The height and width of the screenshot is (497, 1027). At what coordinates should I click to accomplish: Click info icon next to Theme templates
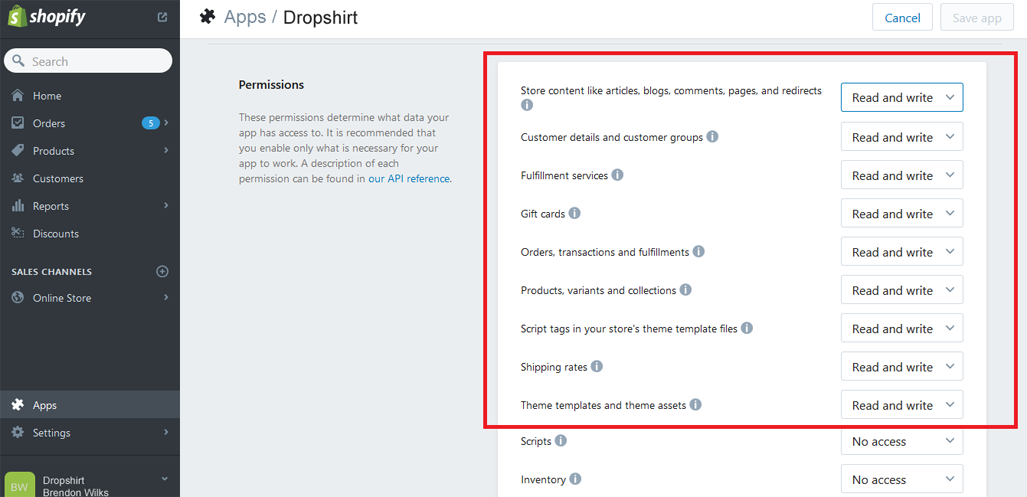pyautogui.click(x=696, y=405)
